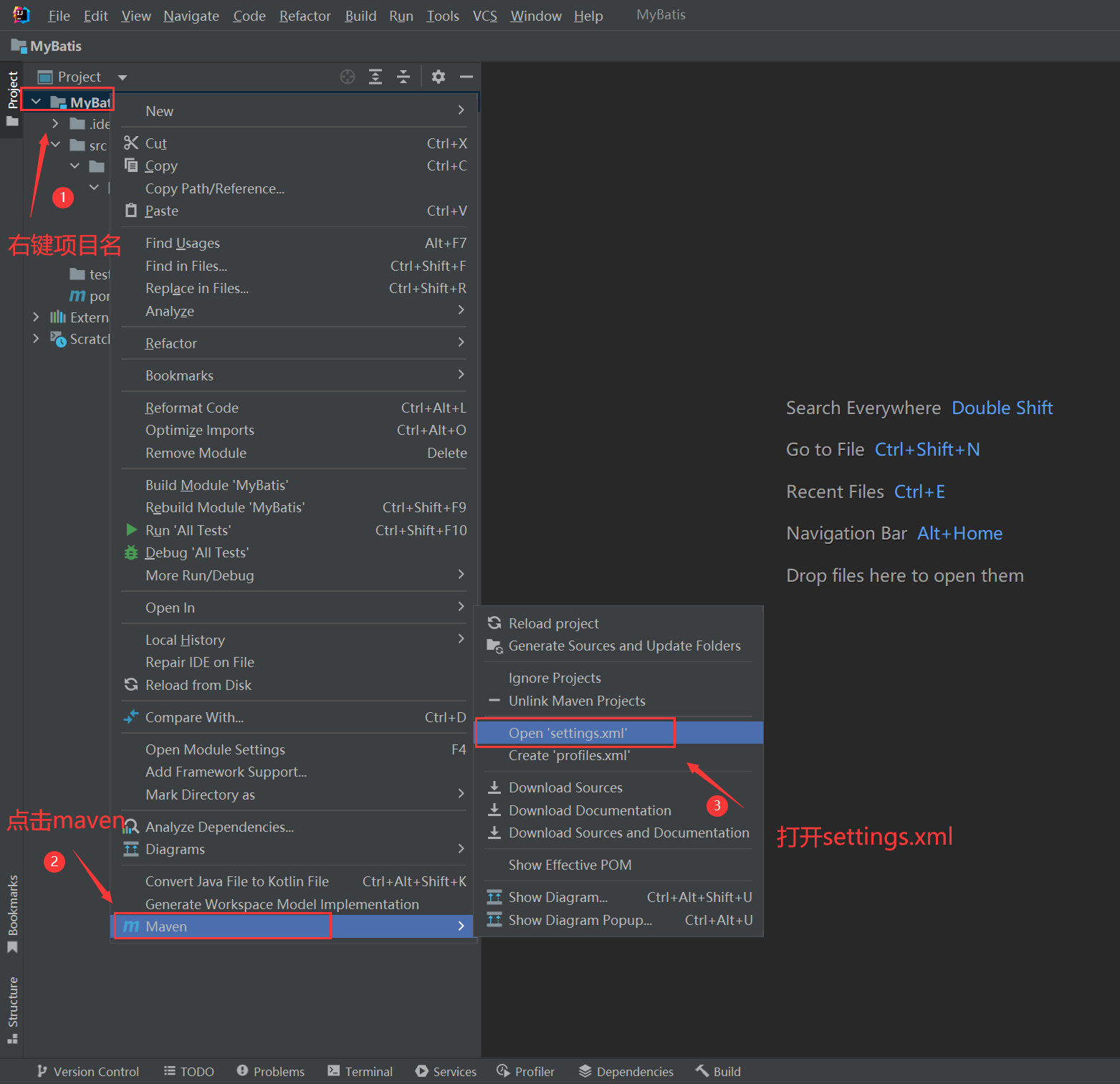This screenshot has width=1120, height=1084.
Task: Click the Show Diagram Popup... icon
Action: point(494,919)
